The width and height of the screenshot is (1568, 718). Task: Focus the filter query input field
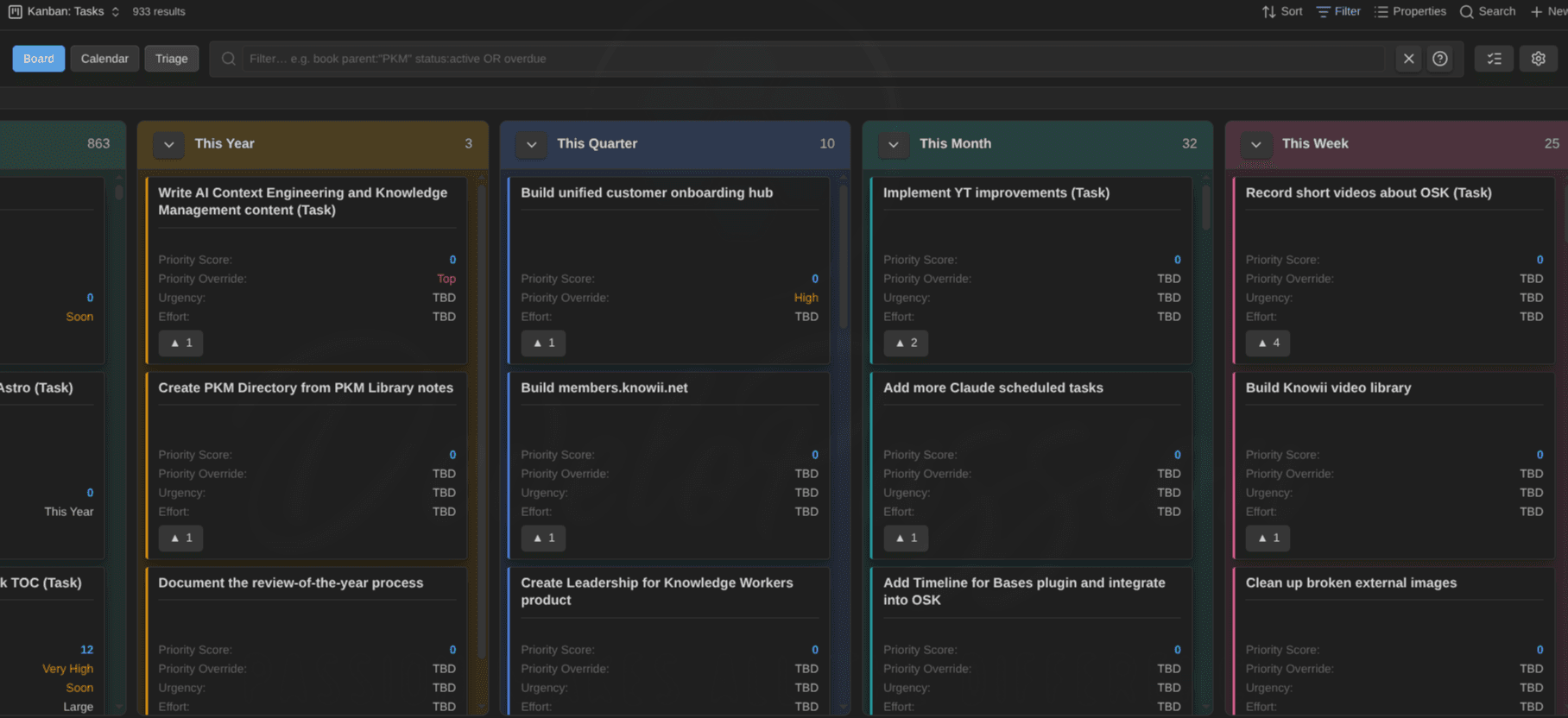tap(812, 59)
